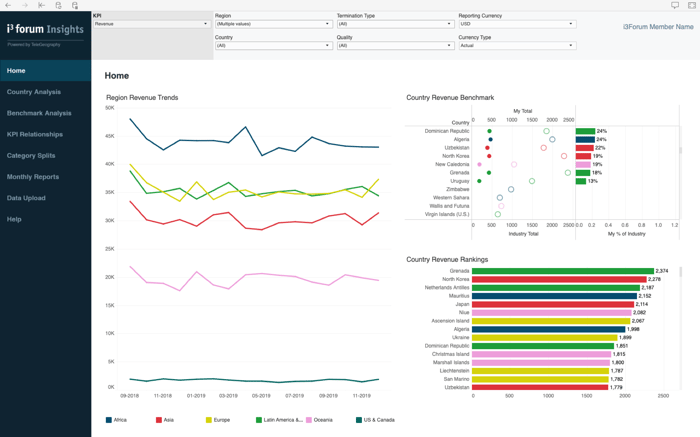This screenshot has height=437, width=700.
Task: Open the Quality filter dropdown
Action: [x=396, y=46]
